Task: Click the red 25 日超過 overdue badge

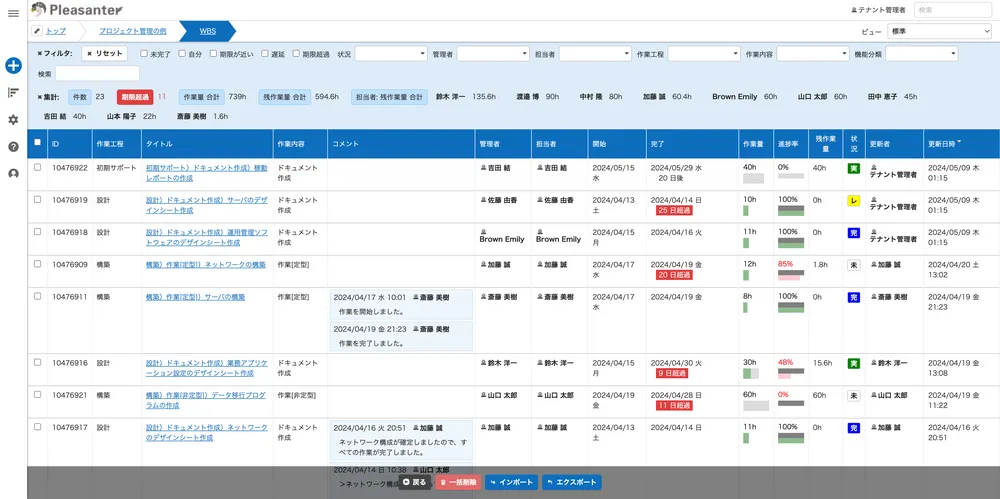Action: [674, 211]
